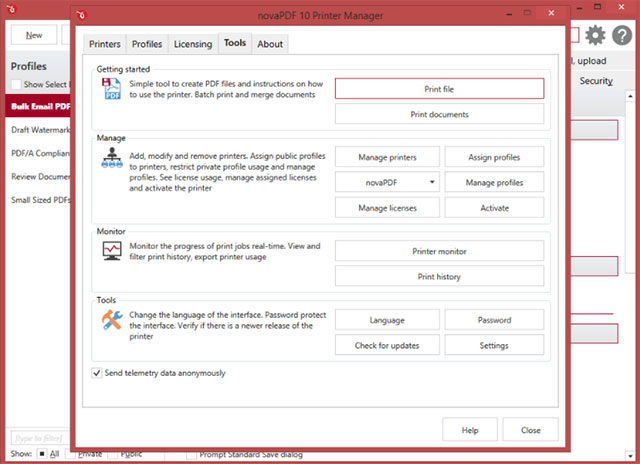640x464 pixels.
Task: Open Security tab in background window
Action: 596,81
